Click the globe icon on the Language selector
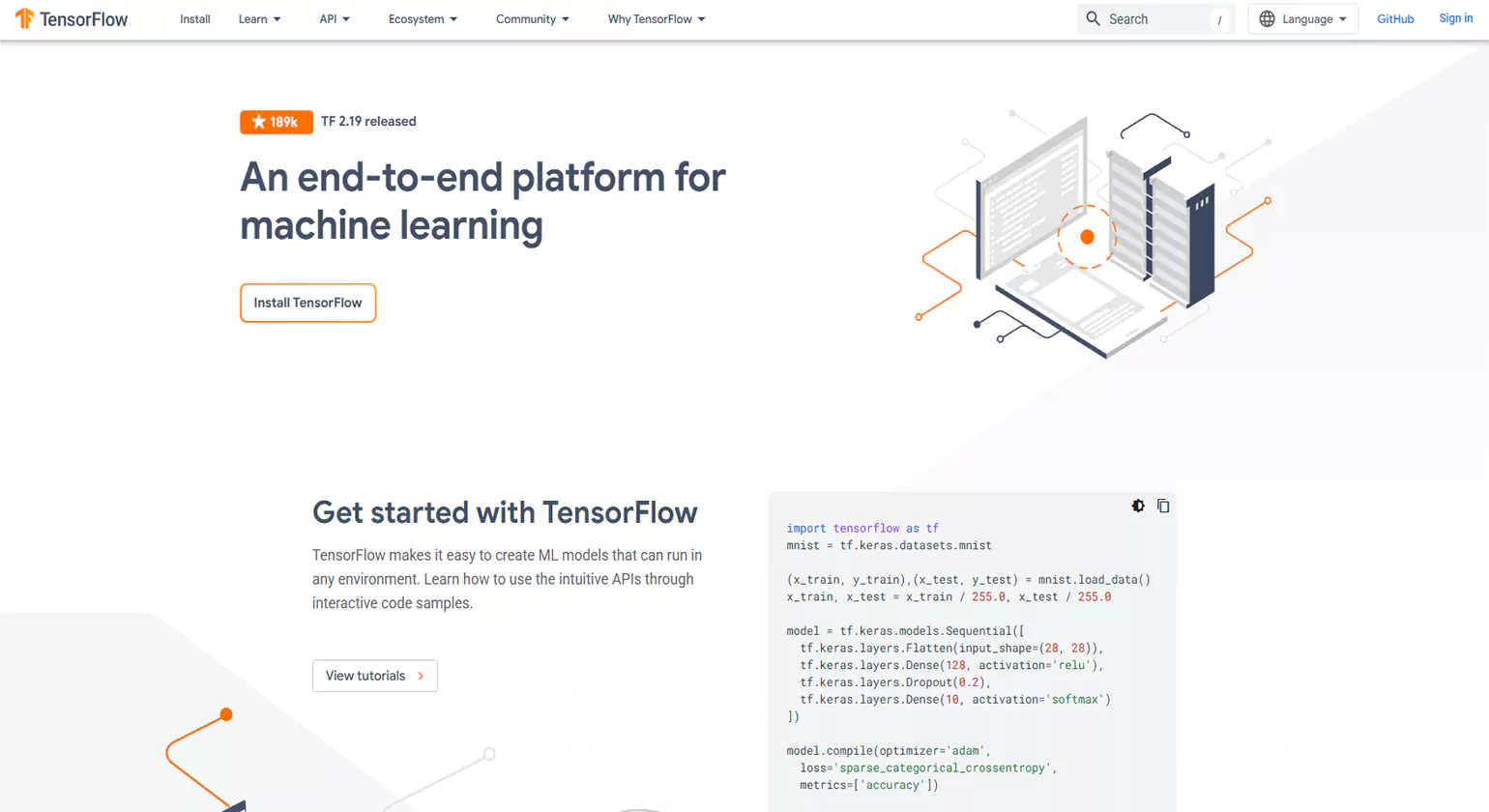The height and width of the screenshot is (812, 1489). (x=1268, y=18)
